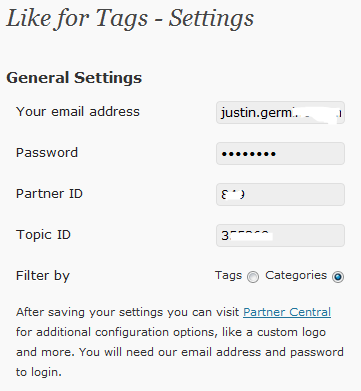Click the Topic ID input box

[280, 235]
